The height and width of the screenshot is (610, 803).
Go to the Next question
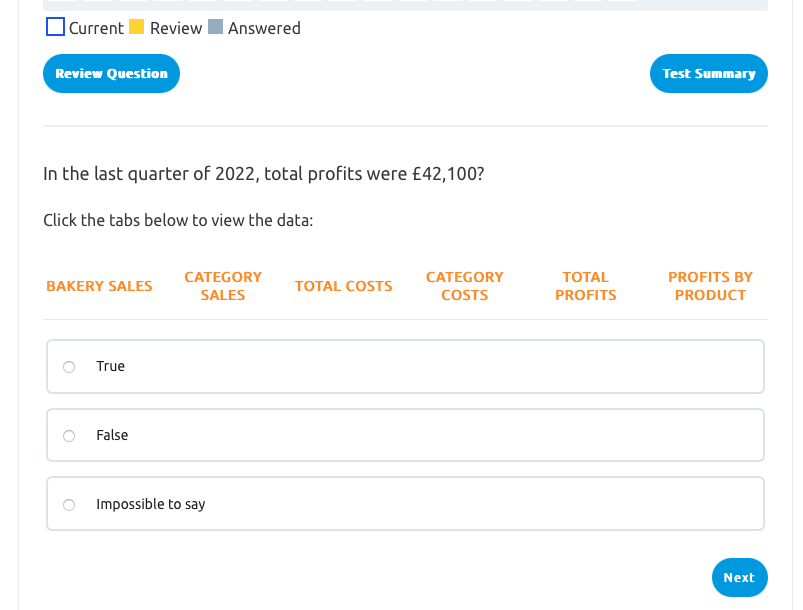click(739, 578)
